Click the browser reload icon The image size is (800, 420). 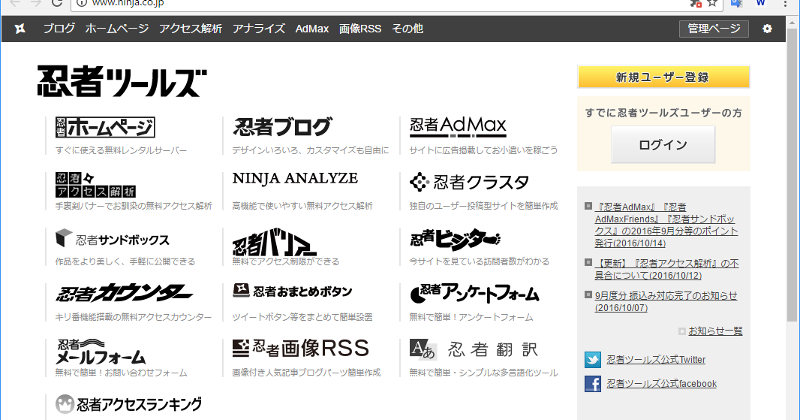pyautogui.click(x=57, y=3)
